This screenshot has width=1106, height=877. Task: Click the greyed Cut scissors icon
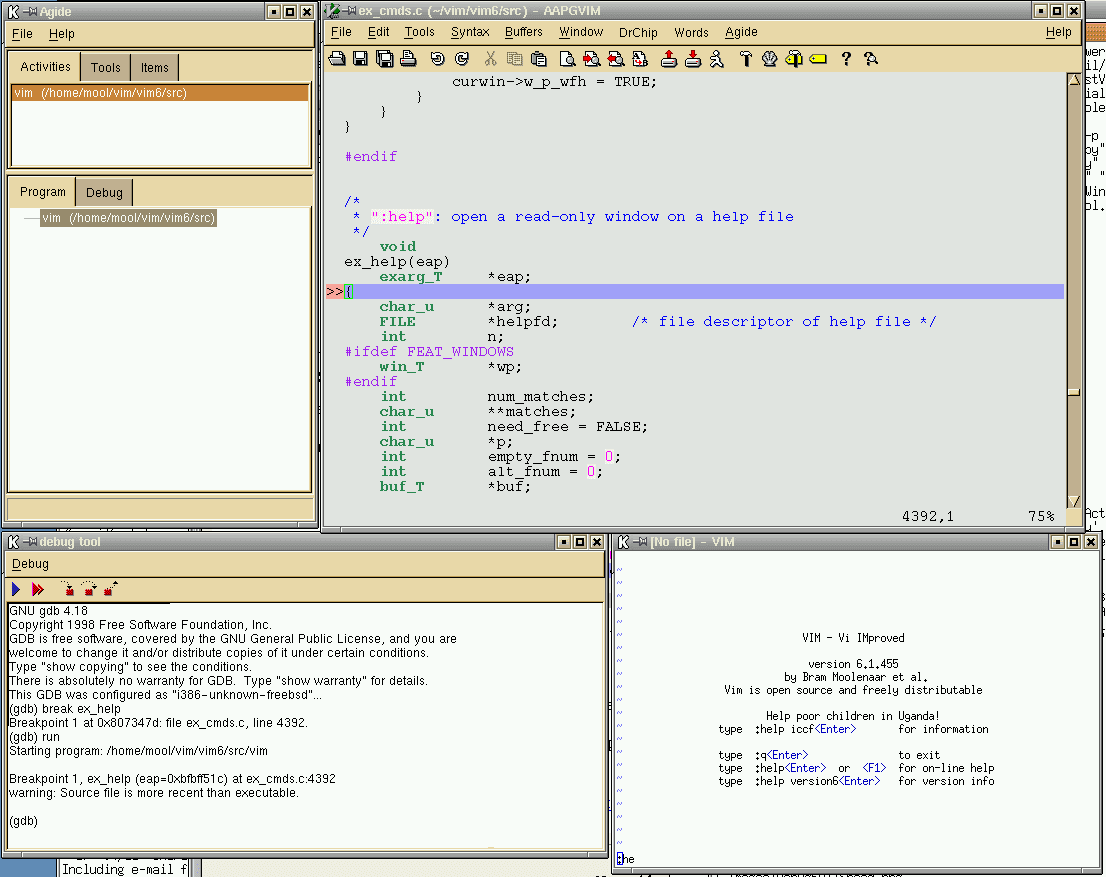490,59
